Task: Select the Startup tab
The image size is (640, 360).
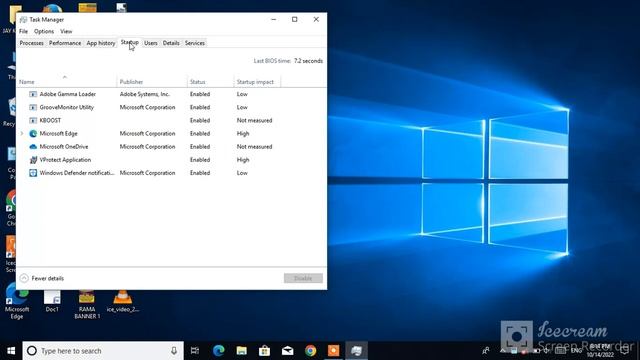Action: pos(130,42)
